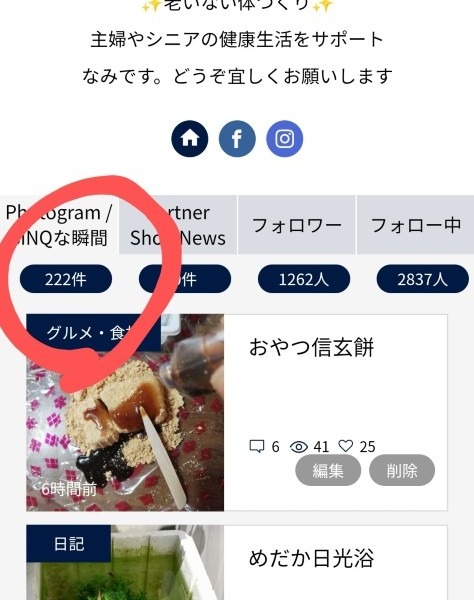Open the フォロー中 tab

point(415,225)
